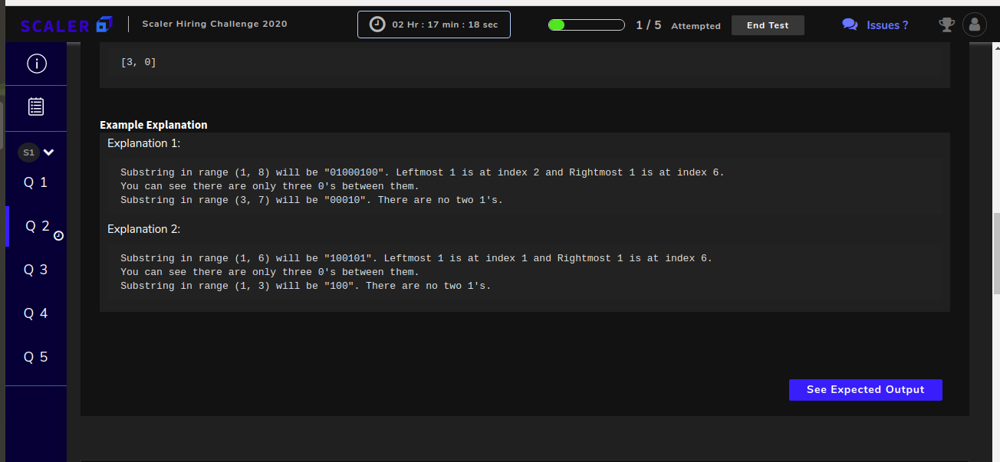The height and width of the screenshot is (462, 1000).
Task: Click the 02 Hr : 17 min : 18 sec timer
Action: tap(434, 25)
